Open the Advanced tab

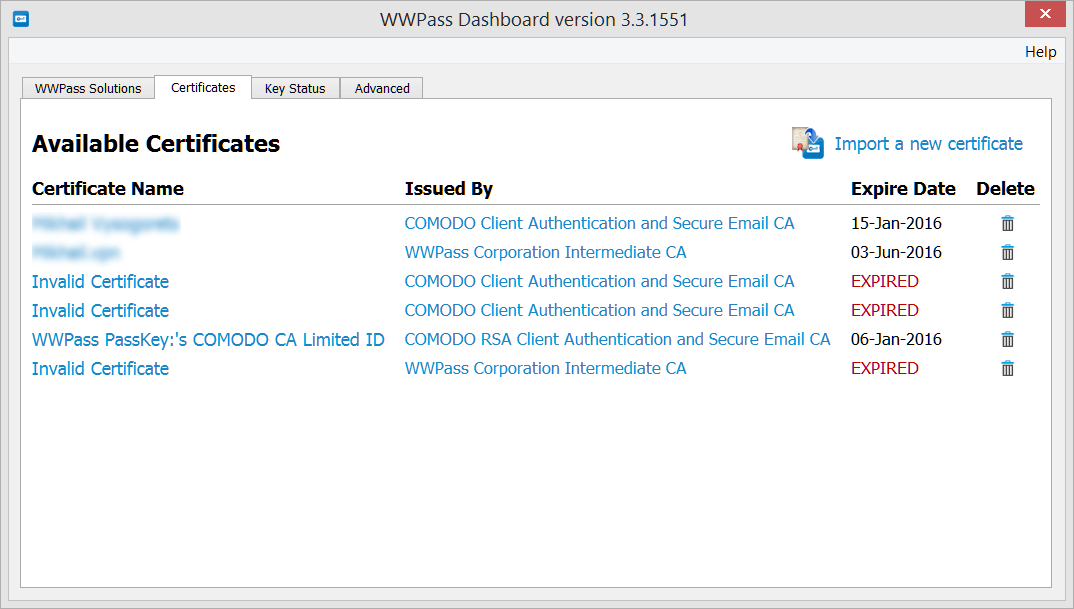(381, 88)
